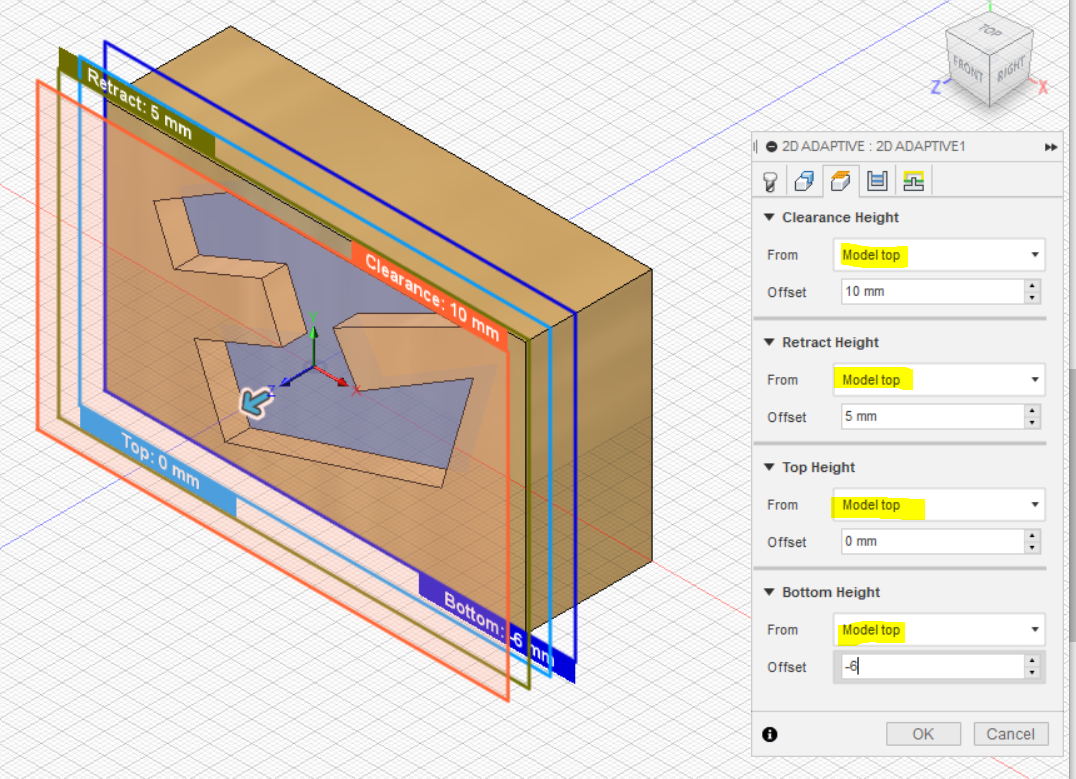The width and height of the screenshot is (1076, 779).
Task: Collapse the Retract Height section
Action: point(769,342)
